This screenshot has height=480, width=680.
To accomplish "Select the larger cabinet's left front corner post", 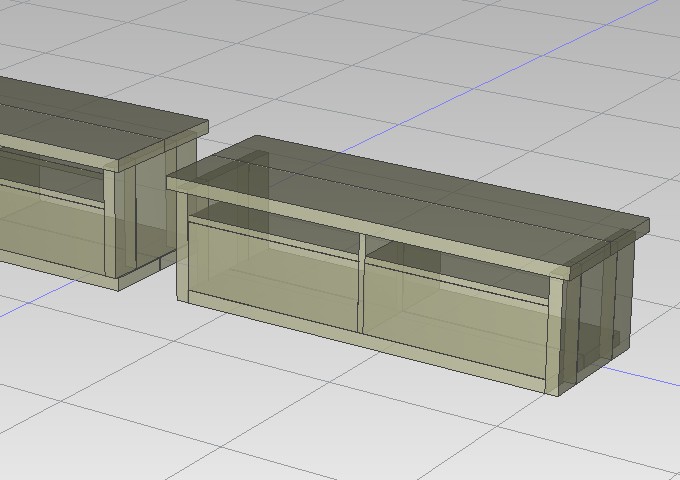I will (x=182, y=245).
